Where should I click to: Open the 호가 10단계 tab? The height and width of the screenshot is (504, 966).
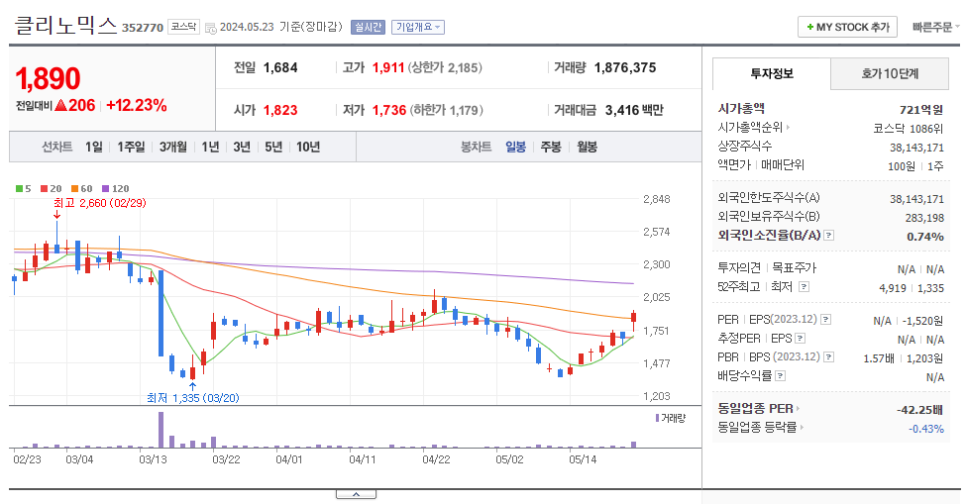pos(890,74)
